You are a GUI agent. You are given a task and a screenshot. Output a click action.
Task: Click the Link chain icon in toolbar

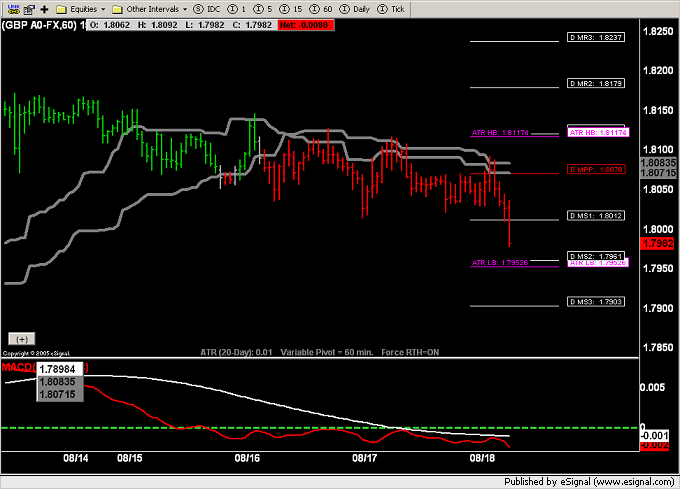(x=14, y=9)
